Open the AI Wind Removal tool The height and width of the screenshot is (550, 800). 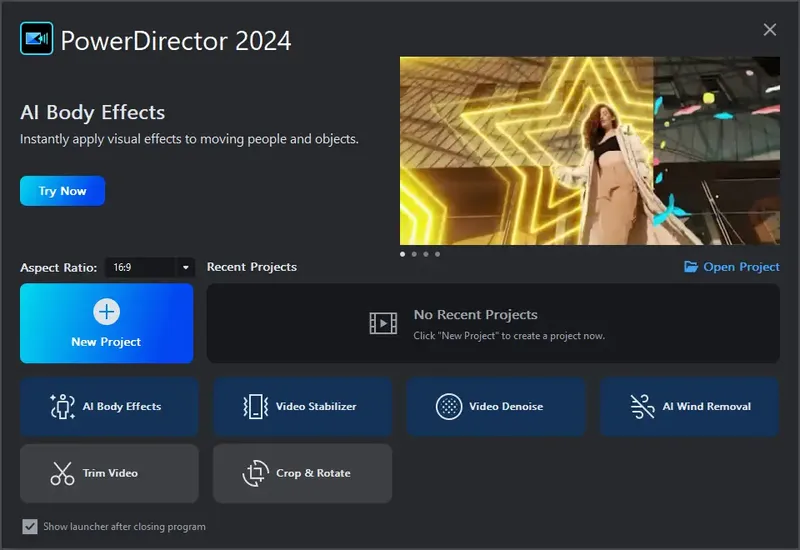coord(689,407)
